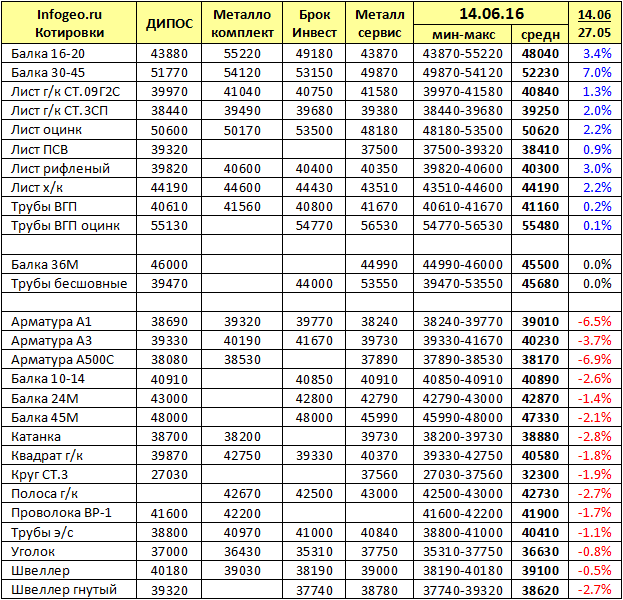Click Брок Инвест price 41000 for Трубы э/с
623x600 pixels.
(x=314, y=532)
